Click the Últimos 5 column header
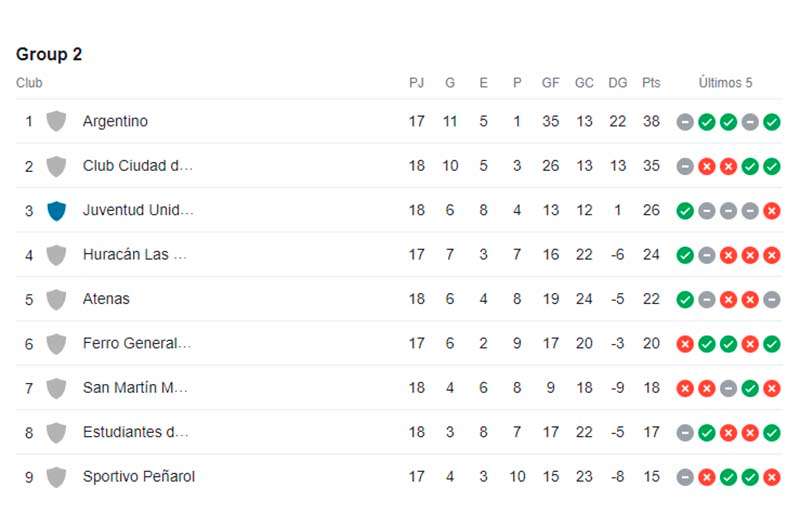This screenshot has width=800, height=530. (x=725, y=83)
